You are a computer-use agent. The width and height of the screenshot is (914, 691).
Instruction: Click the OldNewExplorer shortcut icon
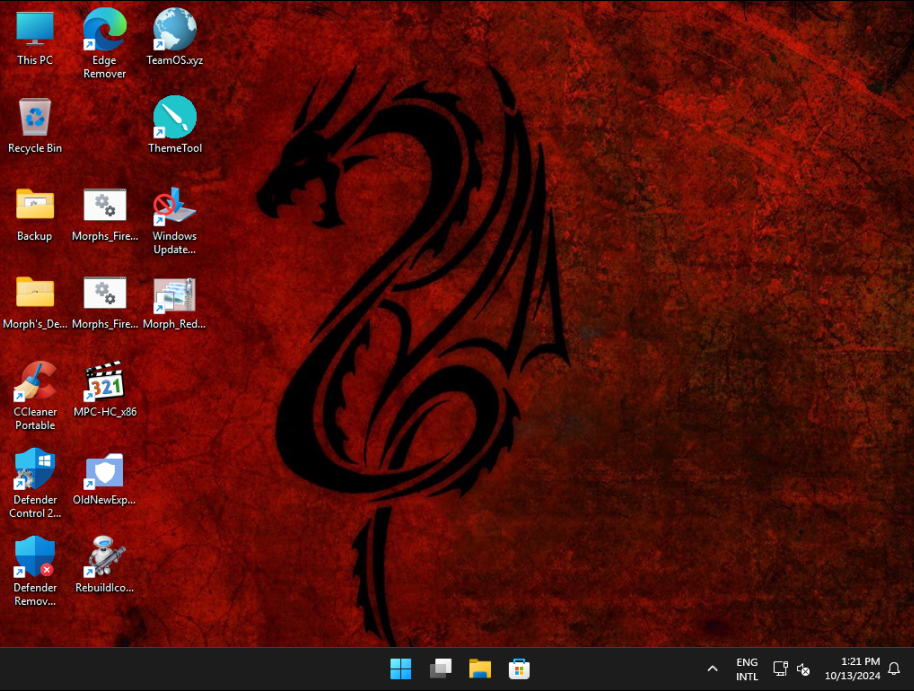tap(104, 470)
